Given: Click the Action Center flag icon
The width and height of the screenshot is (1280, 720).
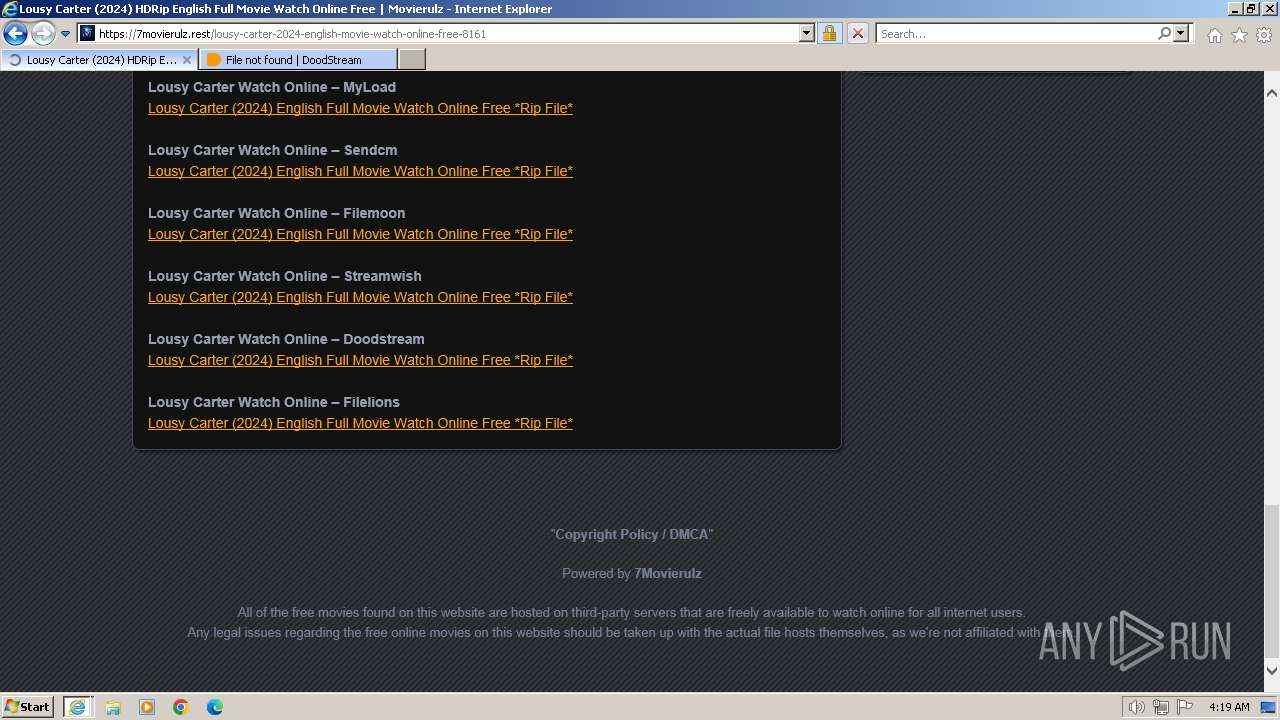Looking at the screenshot, I should pos(1185,707).
